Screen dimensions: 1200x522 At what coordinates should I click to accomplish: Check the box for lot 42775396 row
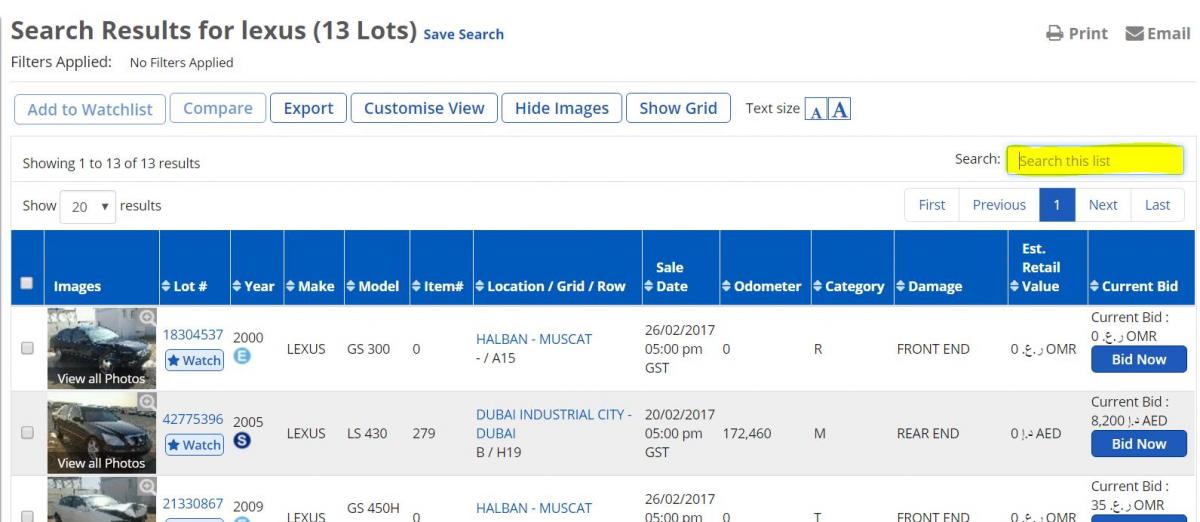[27, 433]
